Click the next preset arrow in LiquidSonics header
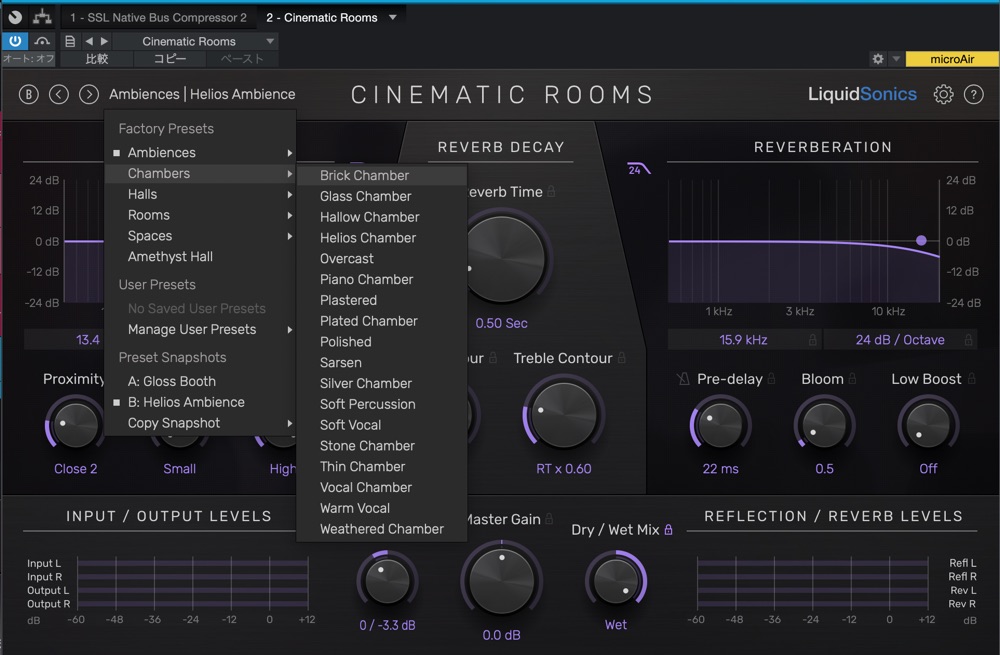Viewport: 1000px width, 655px height. [x=89, y=94]
